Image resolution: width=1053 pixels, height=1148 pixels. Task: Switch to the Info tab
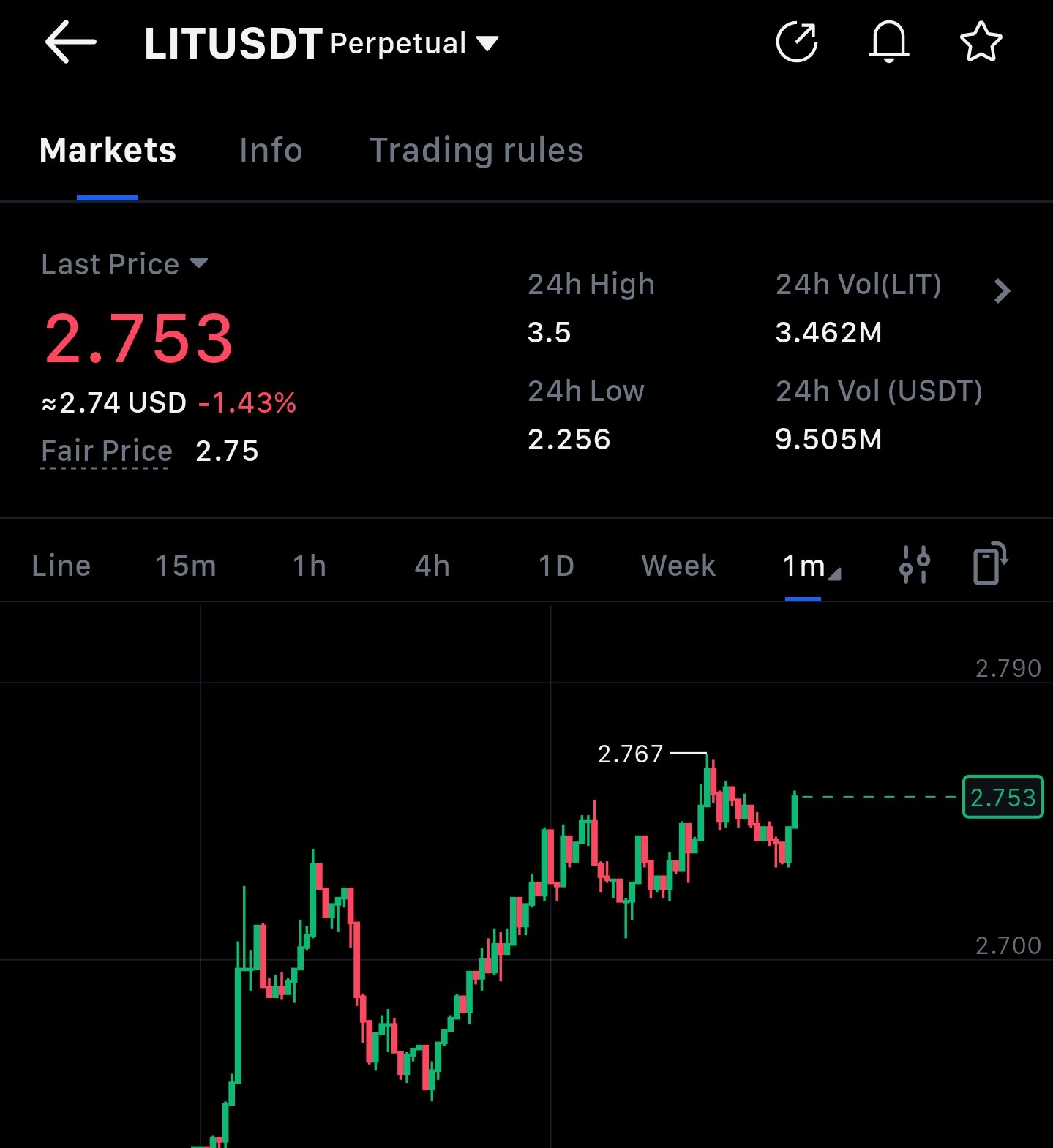pos(271,151)
